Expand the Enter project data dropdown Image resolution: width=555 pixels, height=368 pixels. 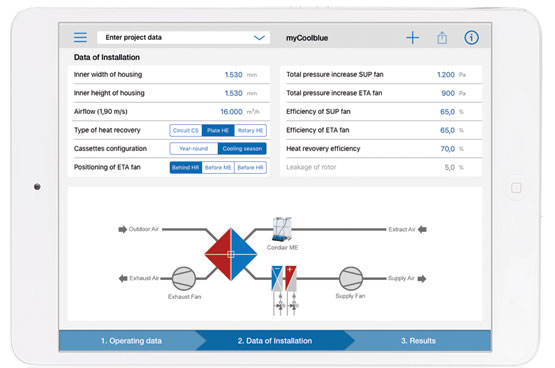(183, 38)
